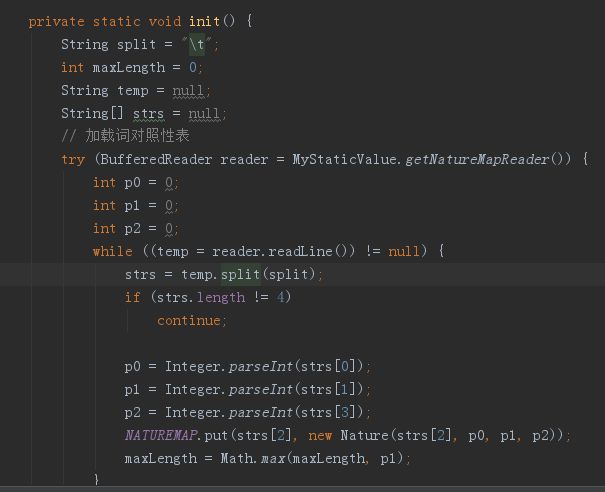
Task: Click temp in the String temp declaration
Action: [x=133, y=91]
